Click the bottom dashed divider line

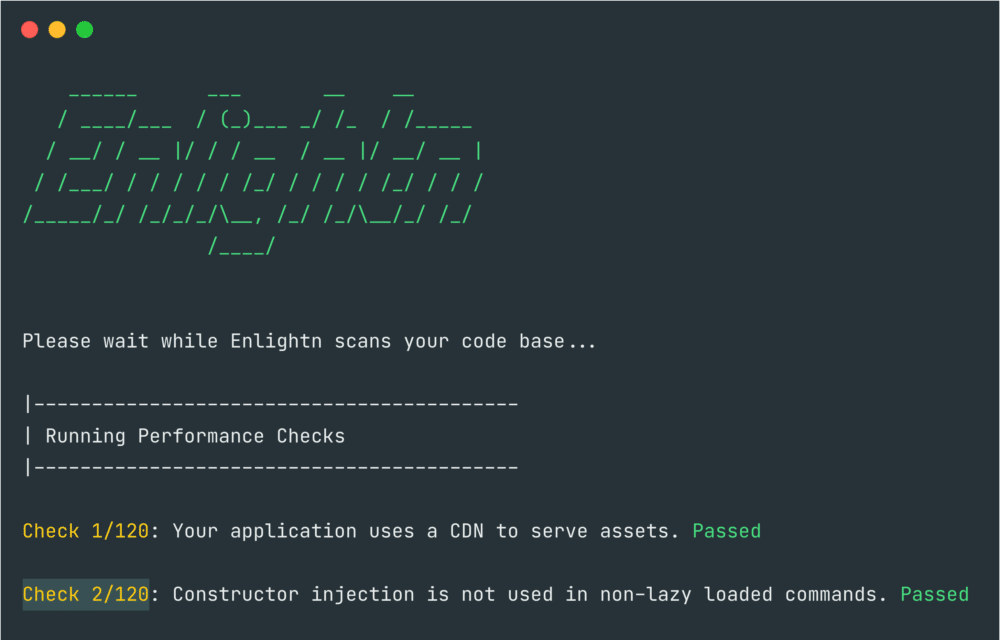(270, 467)
